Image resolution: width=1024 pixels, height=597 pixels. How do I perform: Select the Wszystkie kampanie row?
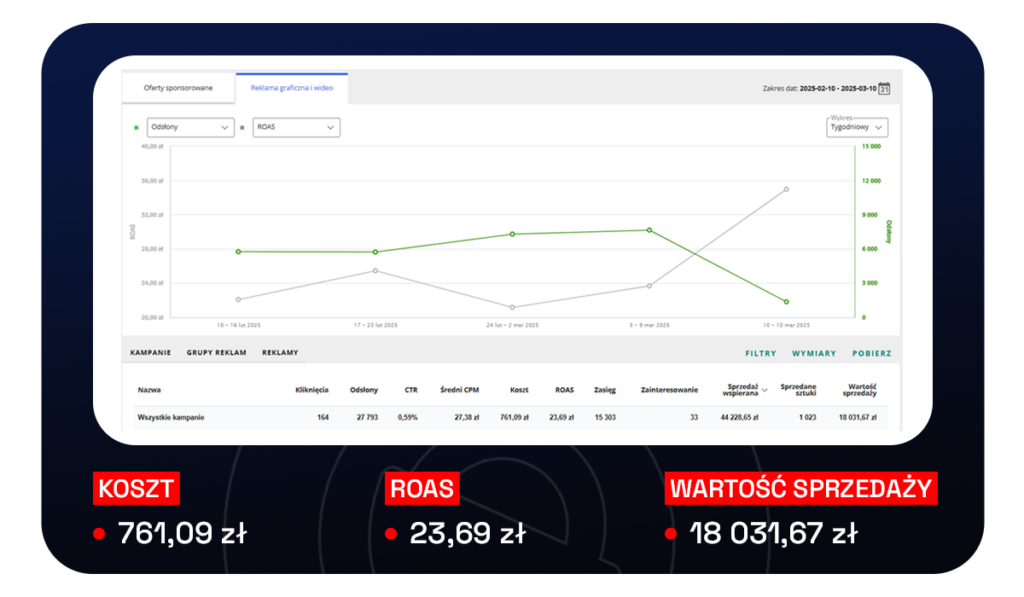(x=171, y=417)
